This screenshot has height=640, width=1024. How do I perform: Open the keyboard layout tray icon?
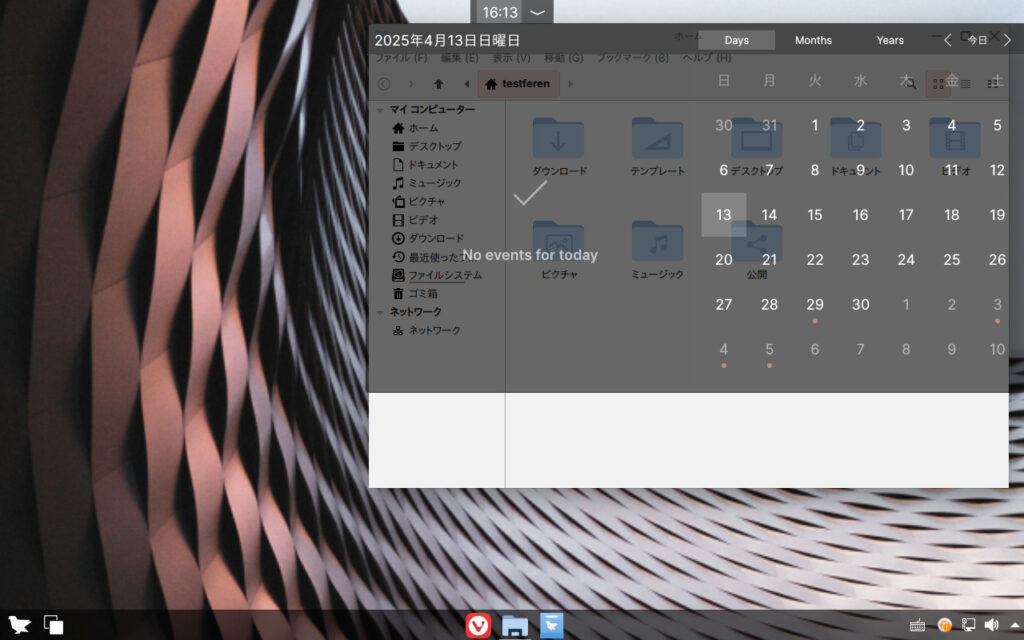pos(917,626)
